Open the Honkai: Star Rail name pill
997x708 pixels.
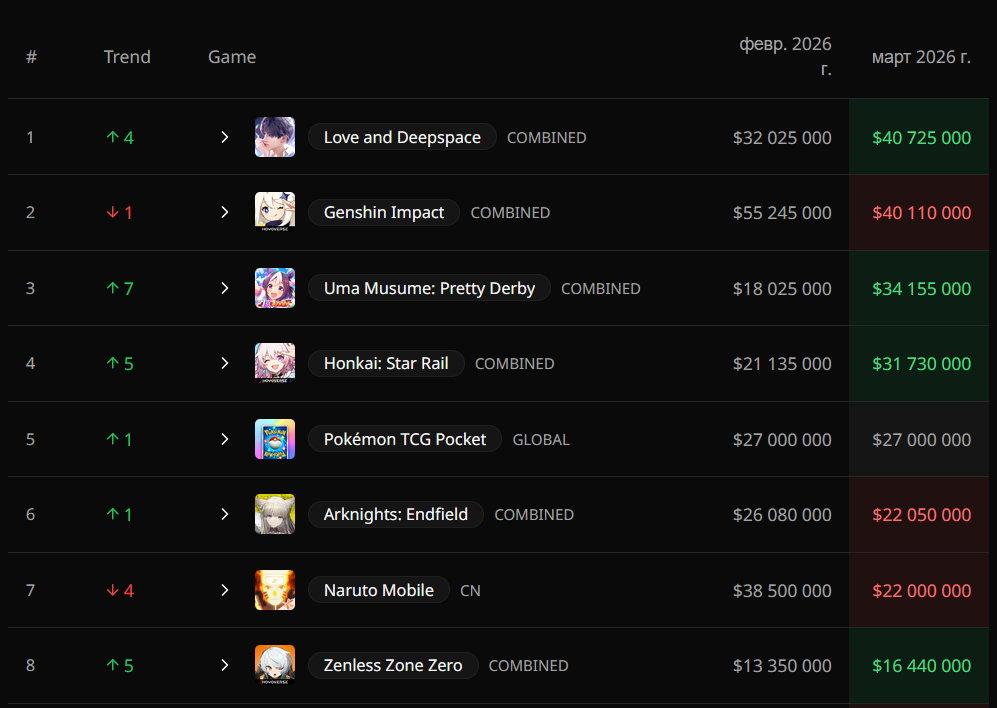(x=386, y=363)
